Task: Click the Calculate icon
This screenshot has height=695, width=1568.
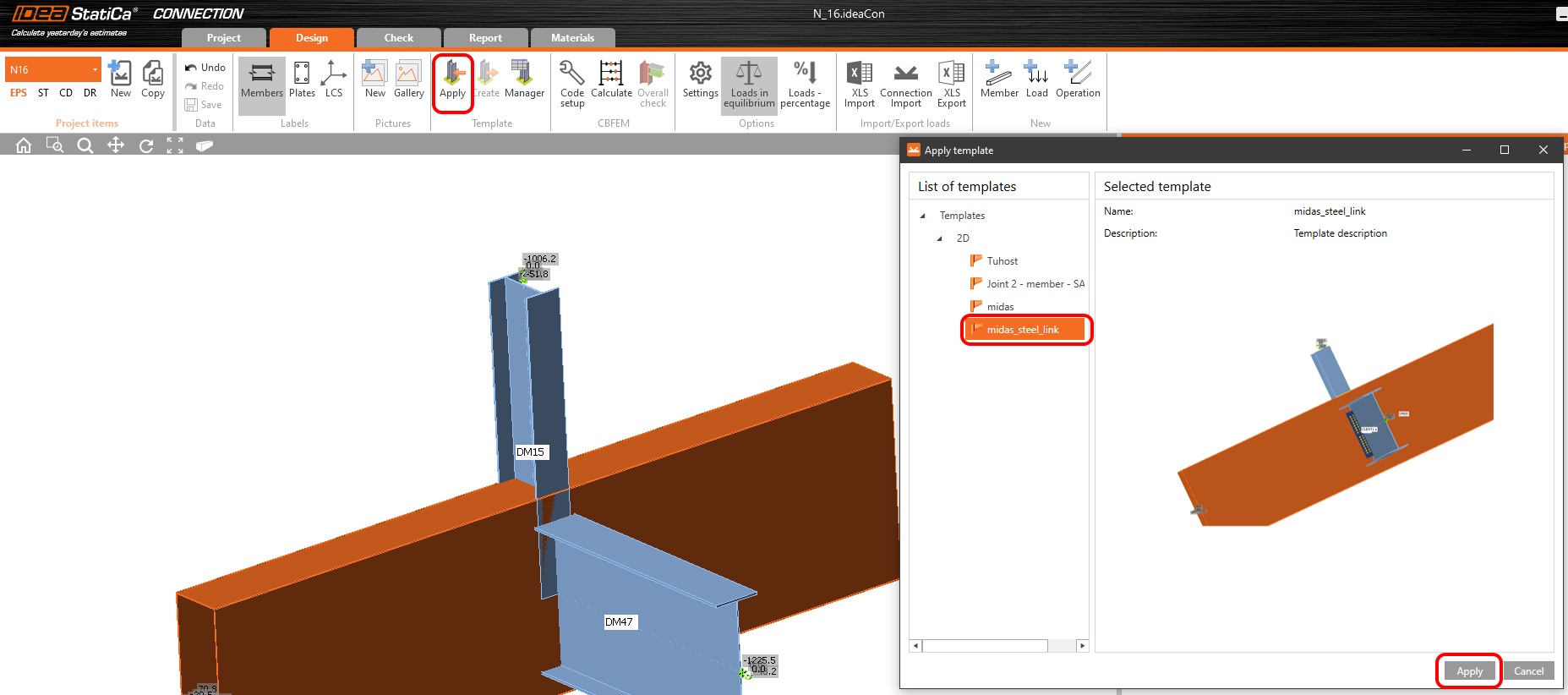Action: (611, 81)
